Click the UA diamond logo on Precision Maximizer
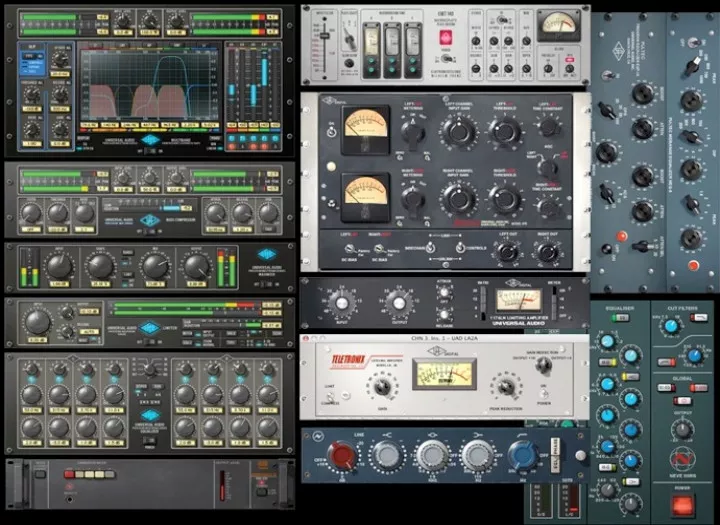This screenshot has height=525, width=720. [267, 254]
